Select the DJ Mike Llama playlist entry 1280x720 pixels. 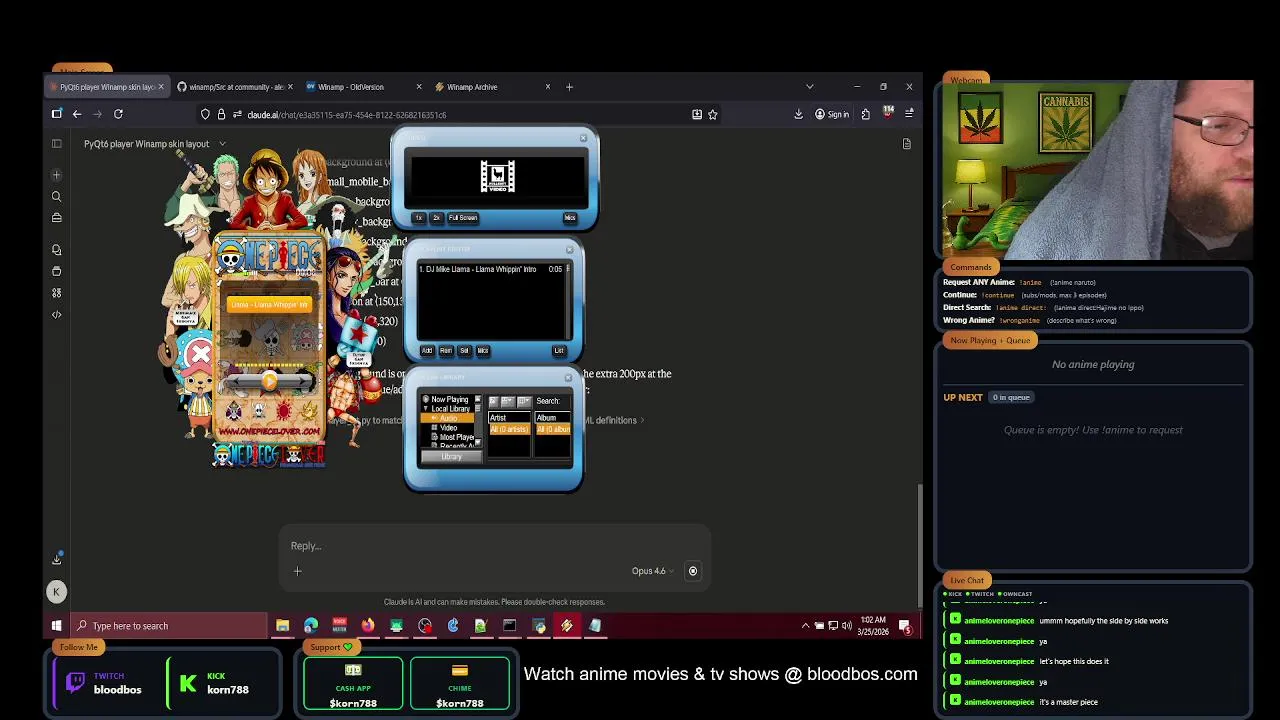tap(491, 269)
